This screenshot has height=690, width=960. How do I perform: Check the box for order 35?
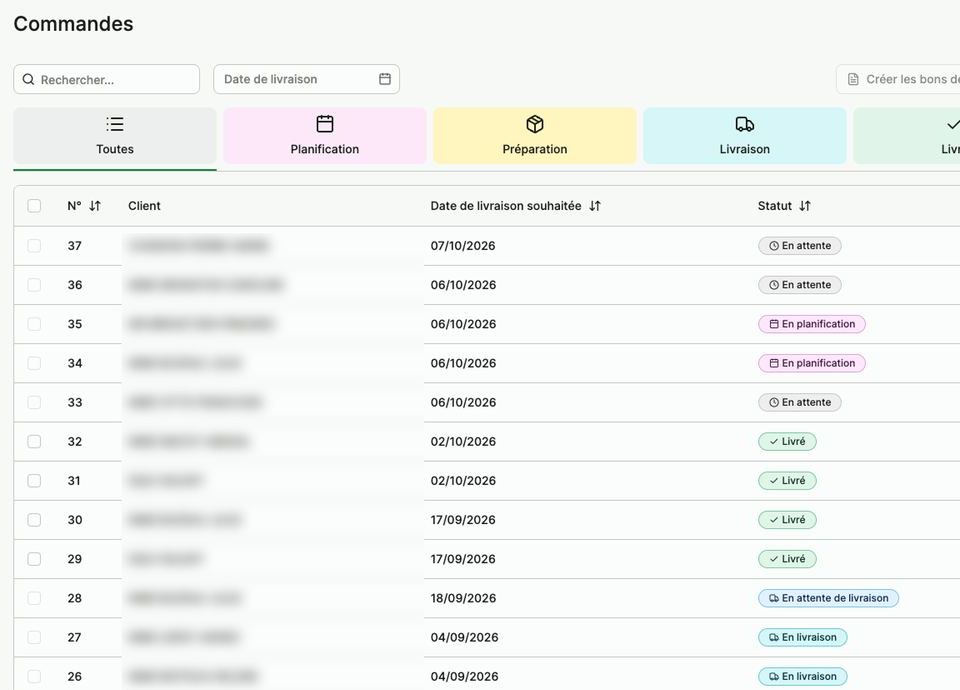34,324
